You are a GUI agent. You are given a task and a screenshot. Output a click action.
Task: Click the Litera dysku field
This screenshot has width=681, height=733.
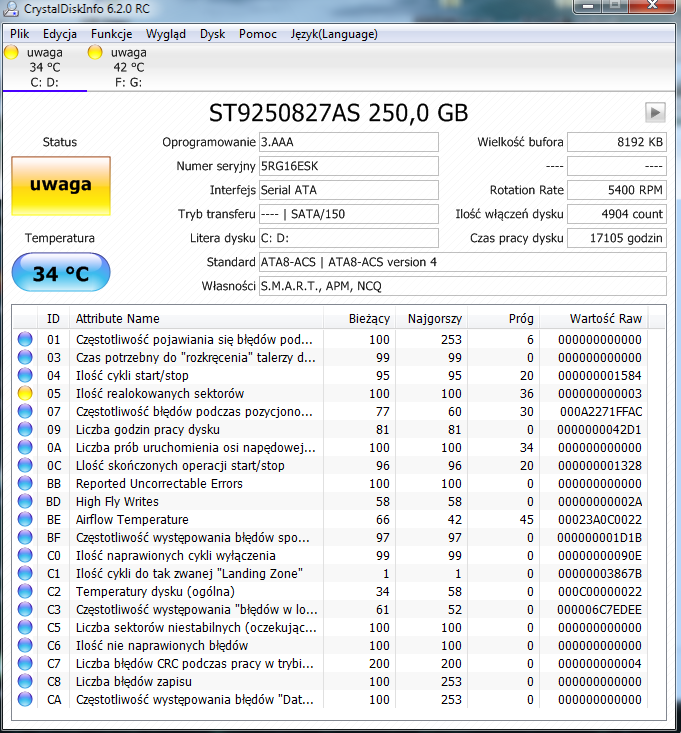tap(349, 238)
